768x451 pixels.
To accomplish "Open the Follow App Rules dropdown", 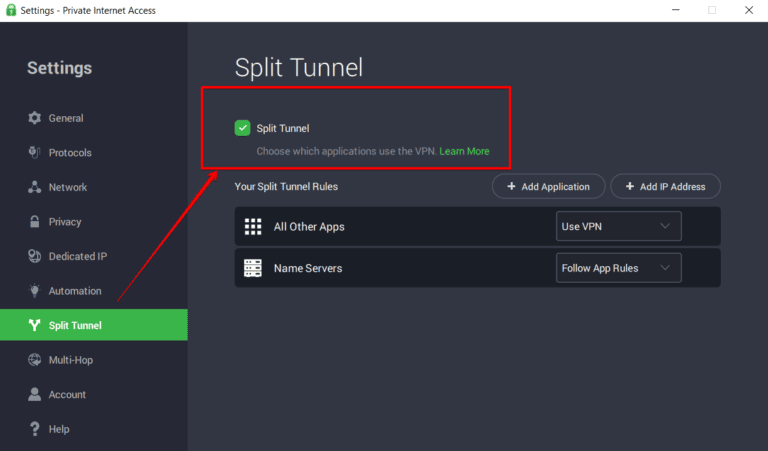I will (x=619, y=268).
